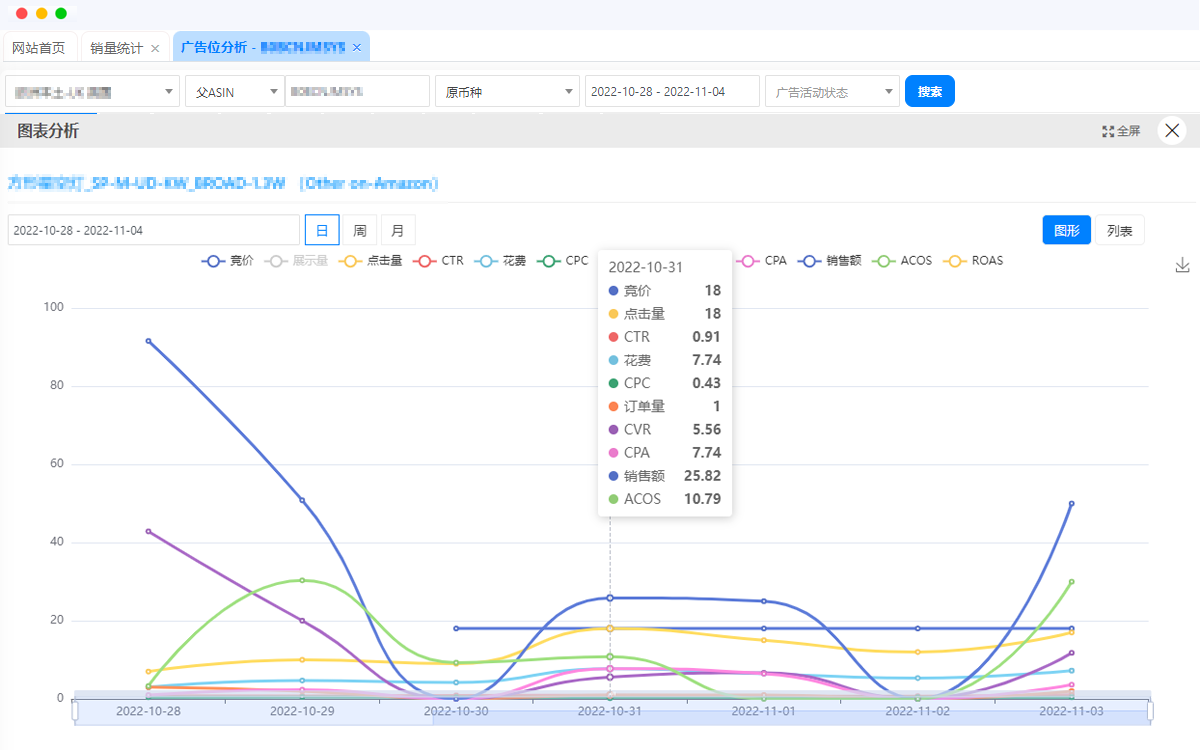
Task: Click the 搜索 search button
Action: [x=930, y=91]
